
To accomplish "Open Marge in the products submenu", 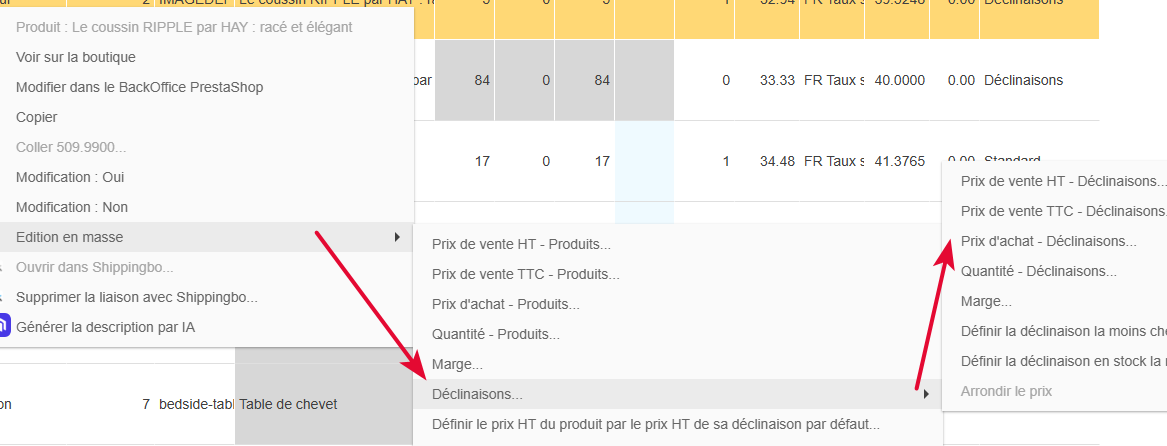I will (x=457, y=365).
